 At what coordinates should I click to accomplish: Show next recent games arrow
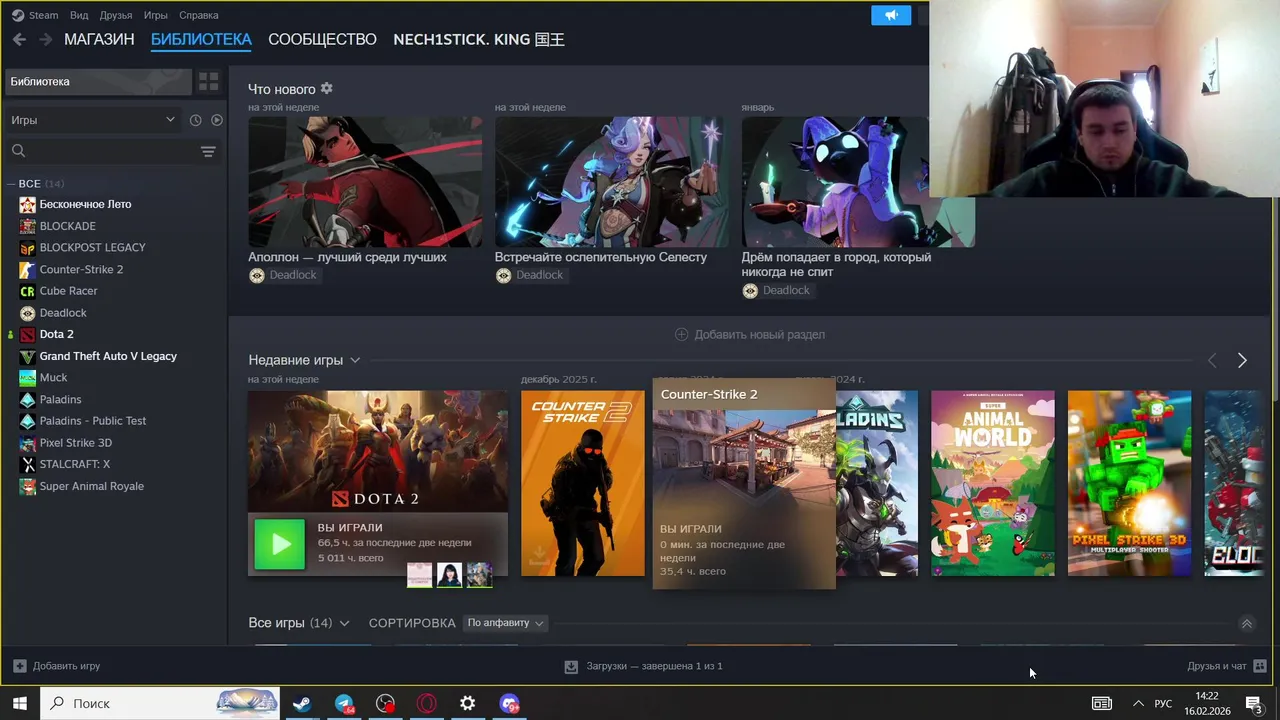click(x=1242, y=360)
